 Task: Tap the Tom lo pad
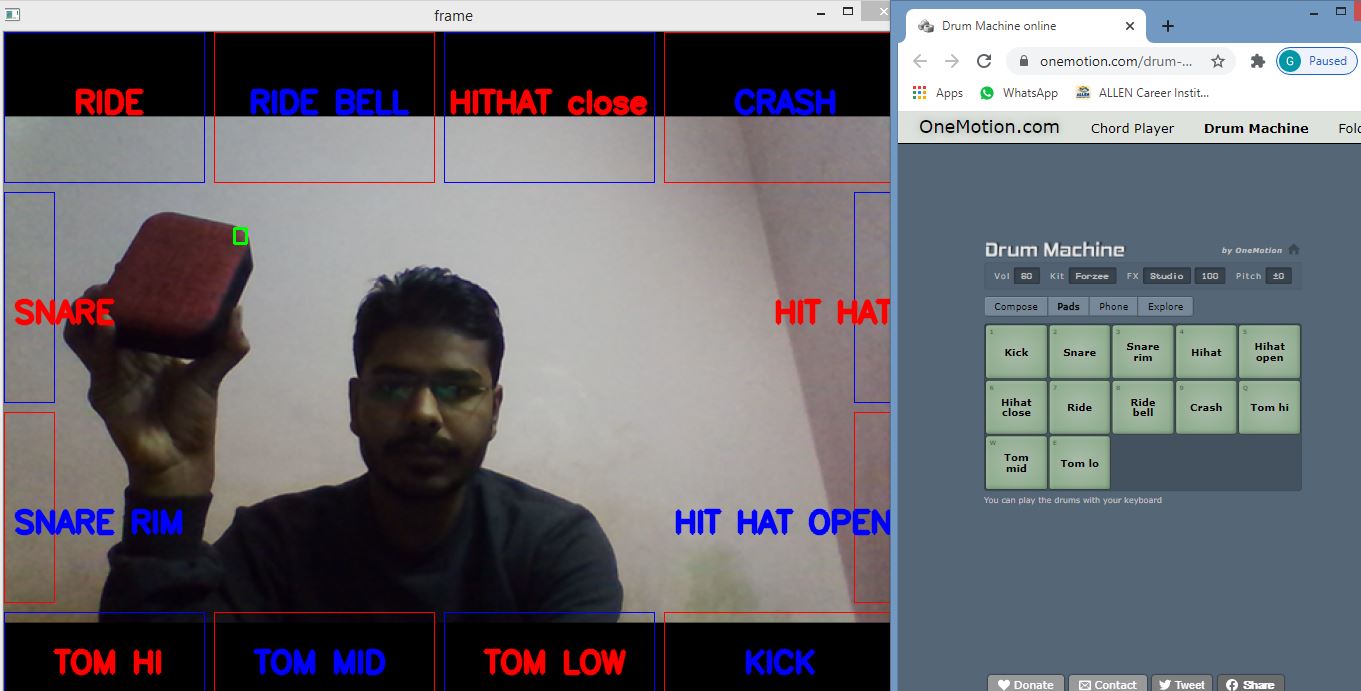tap(1079, 463)
